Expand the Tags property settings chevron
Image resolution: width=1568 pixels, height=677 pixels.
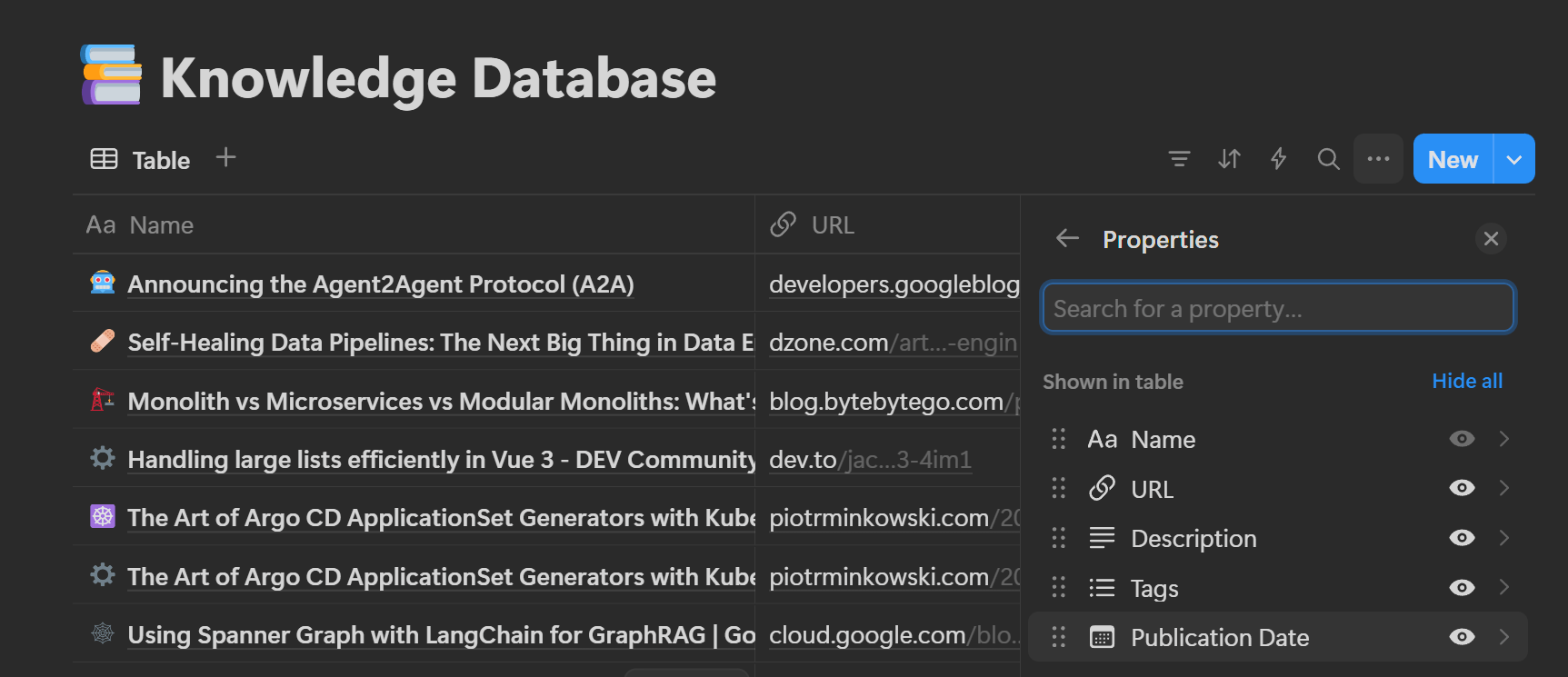coord(1504,588)
